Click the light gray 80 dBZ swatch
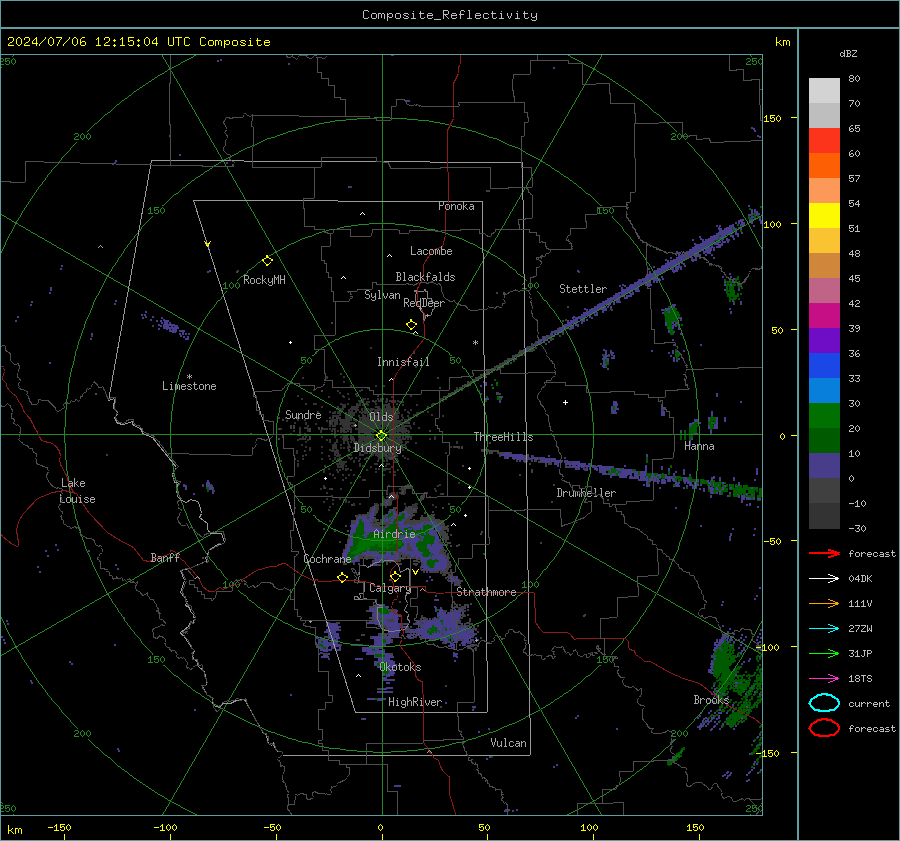 coord(824,90)
